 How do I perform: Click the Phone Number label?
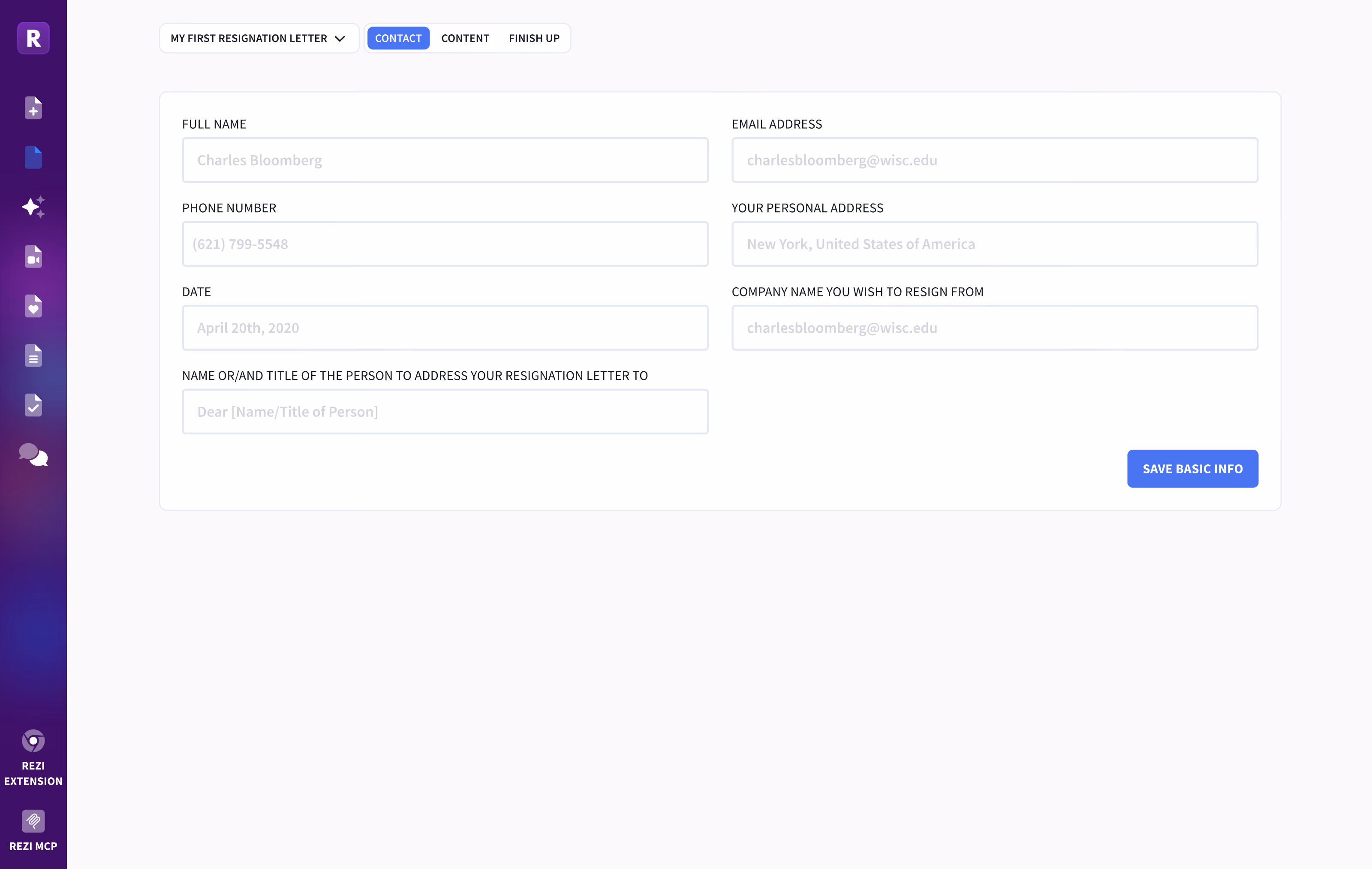click(x=229, y=208)
